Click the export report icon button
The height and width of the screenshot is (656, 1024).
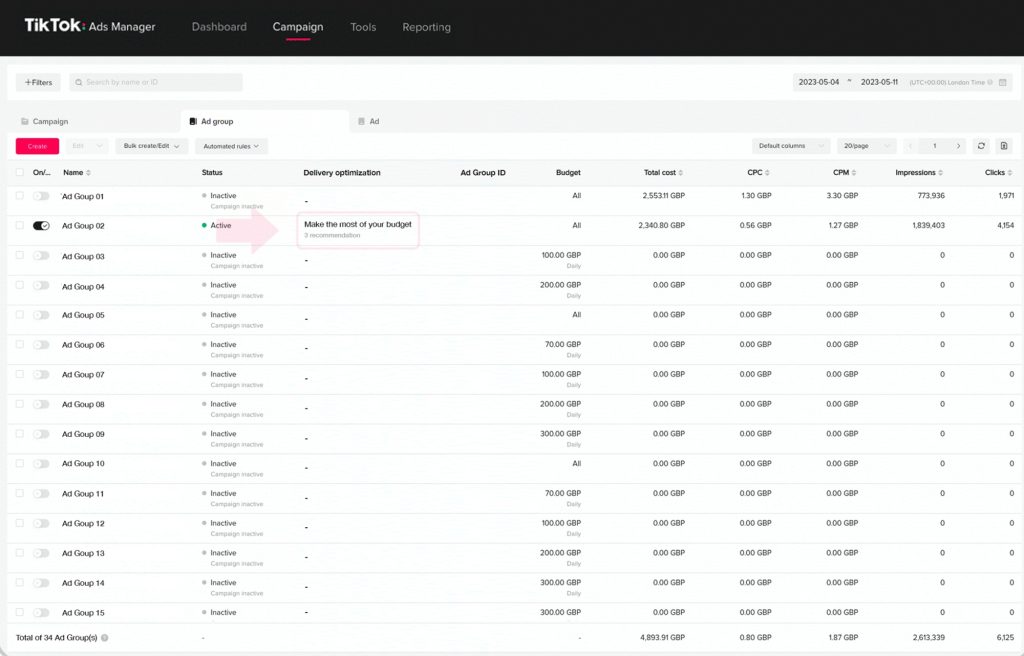[x=1004, y=146]
